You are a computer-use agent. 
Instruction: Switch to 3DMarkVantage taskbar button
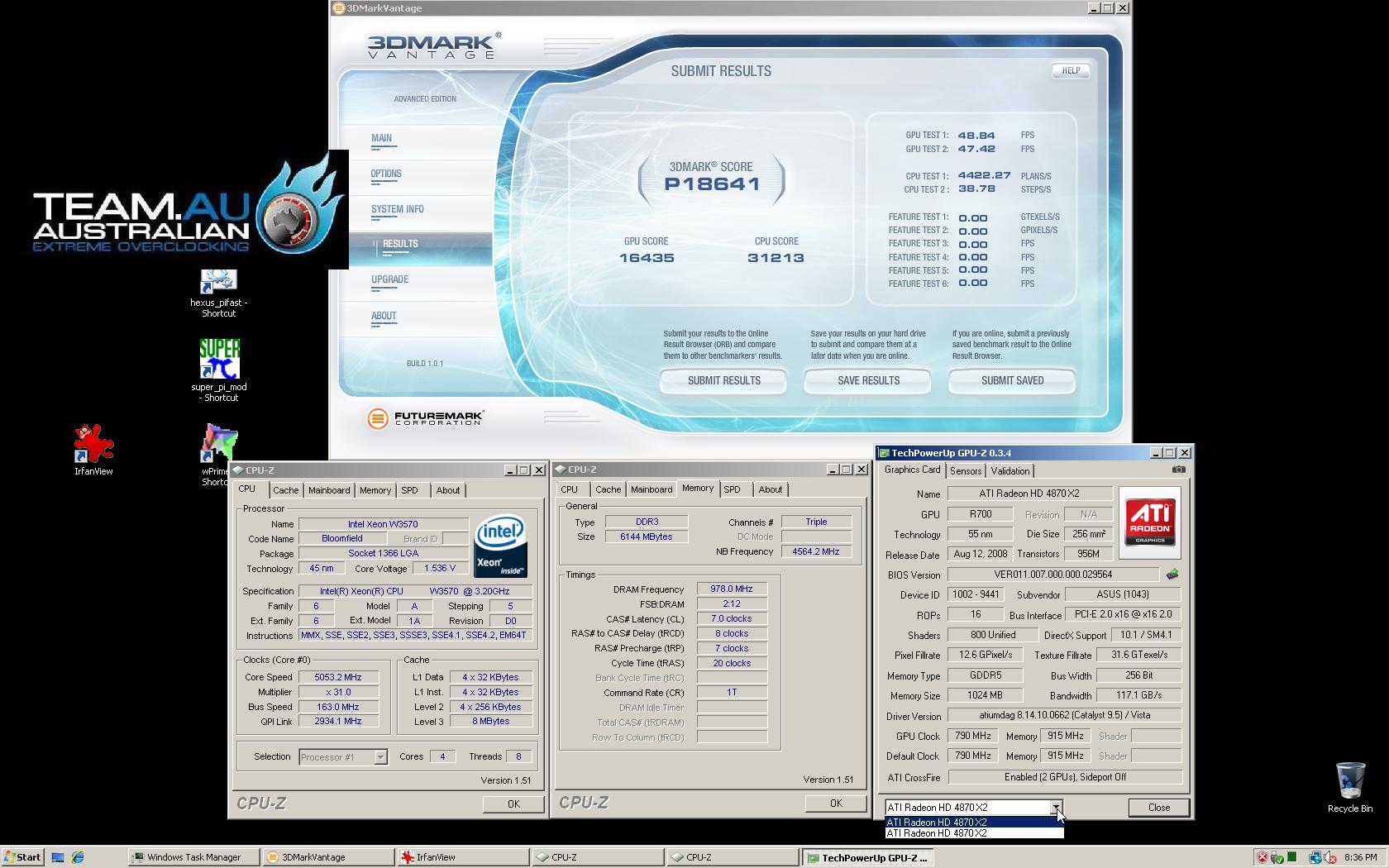click(x=328, y=857)
